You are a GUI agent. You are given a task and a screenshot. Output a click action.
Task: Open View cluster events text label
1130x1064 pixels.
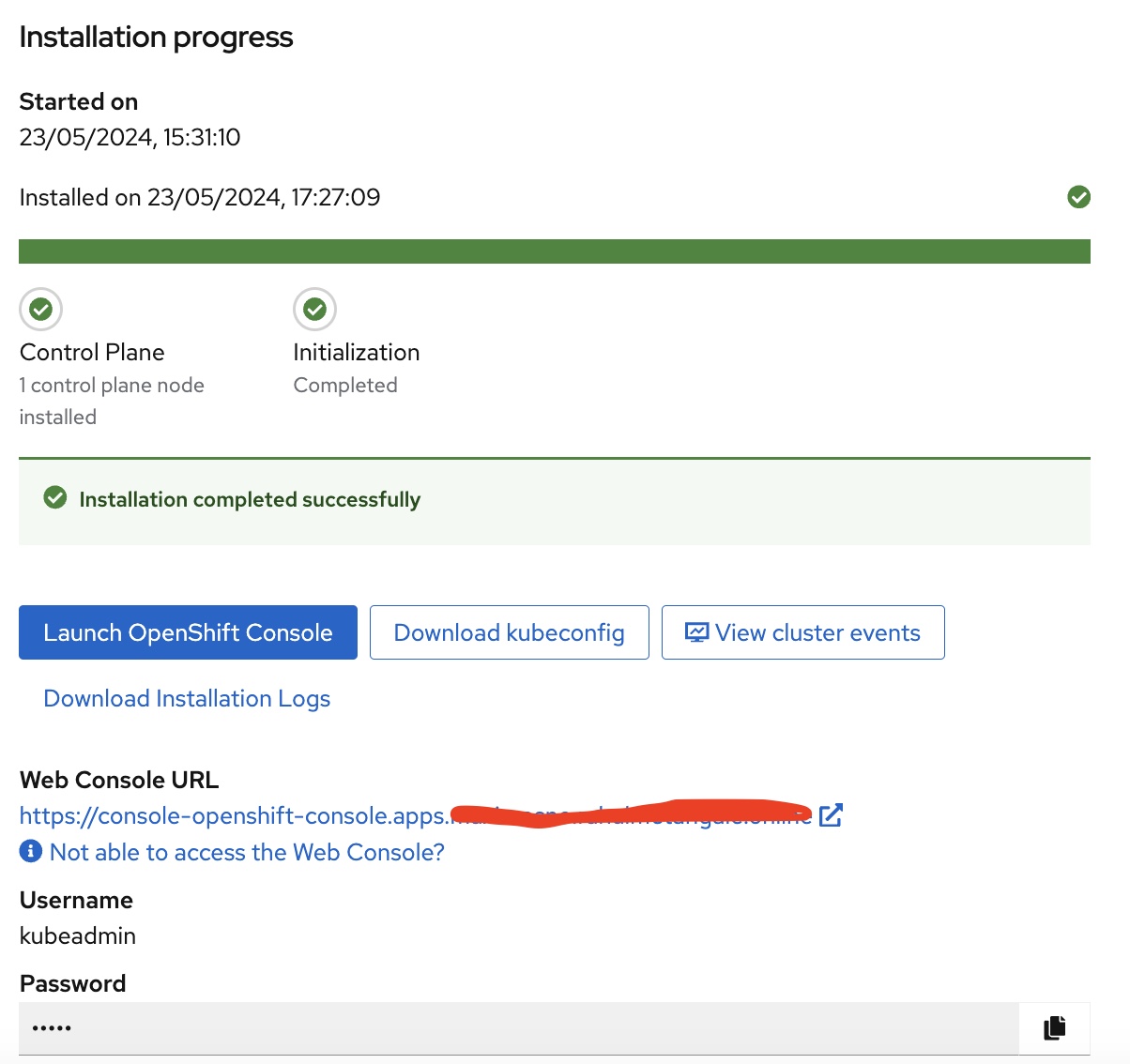pos(817,632)
